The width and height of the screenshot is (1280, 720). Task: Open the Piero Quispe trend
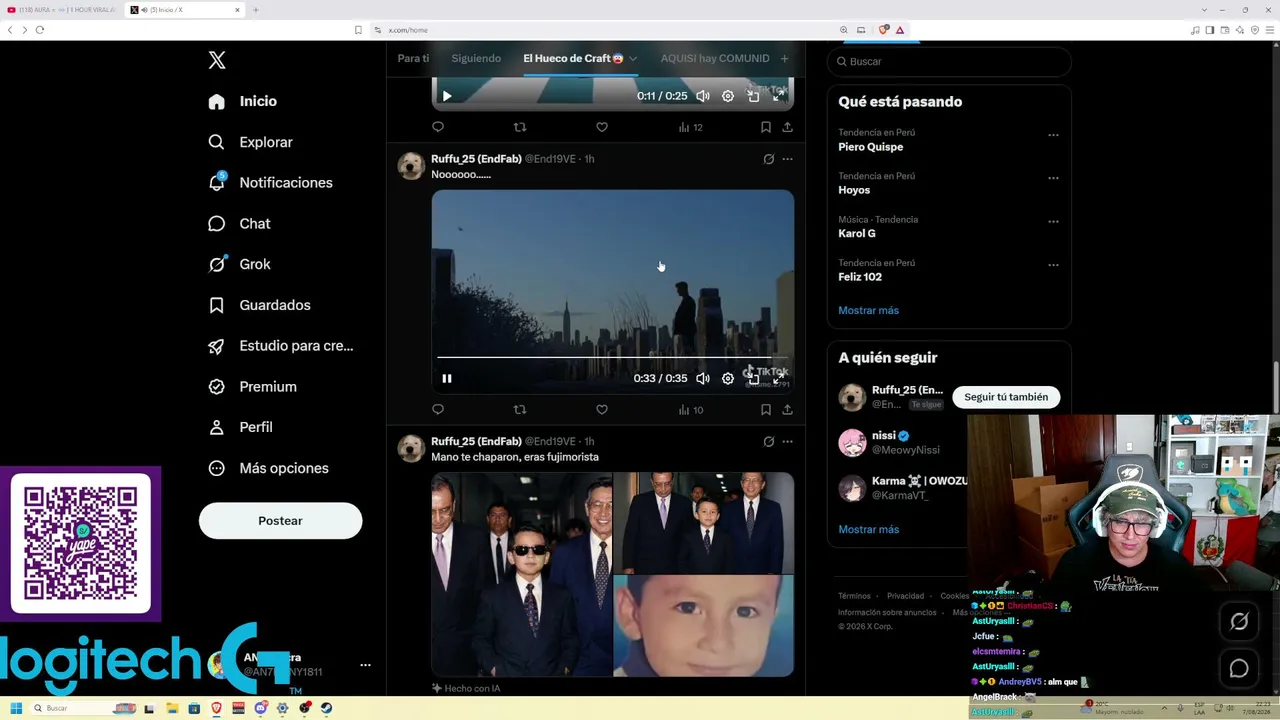[870, 147]
